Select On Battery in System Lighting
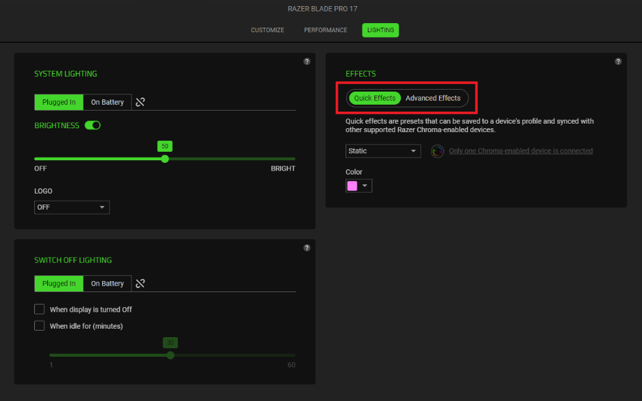 pos(107,102)
